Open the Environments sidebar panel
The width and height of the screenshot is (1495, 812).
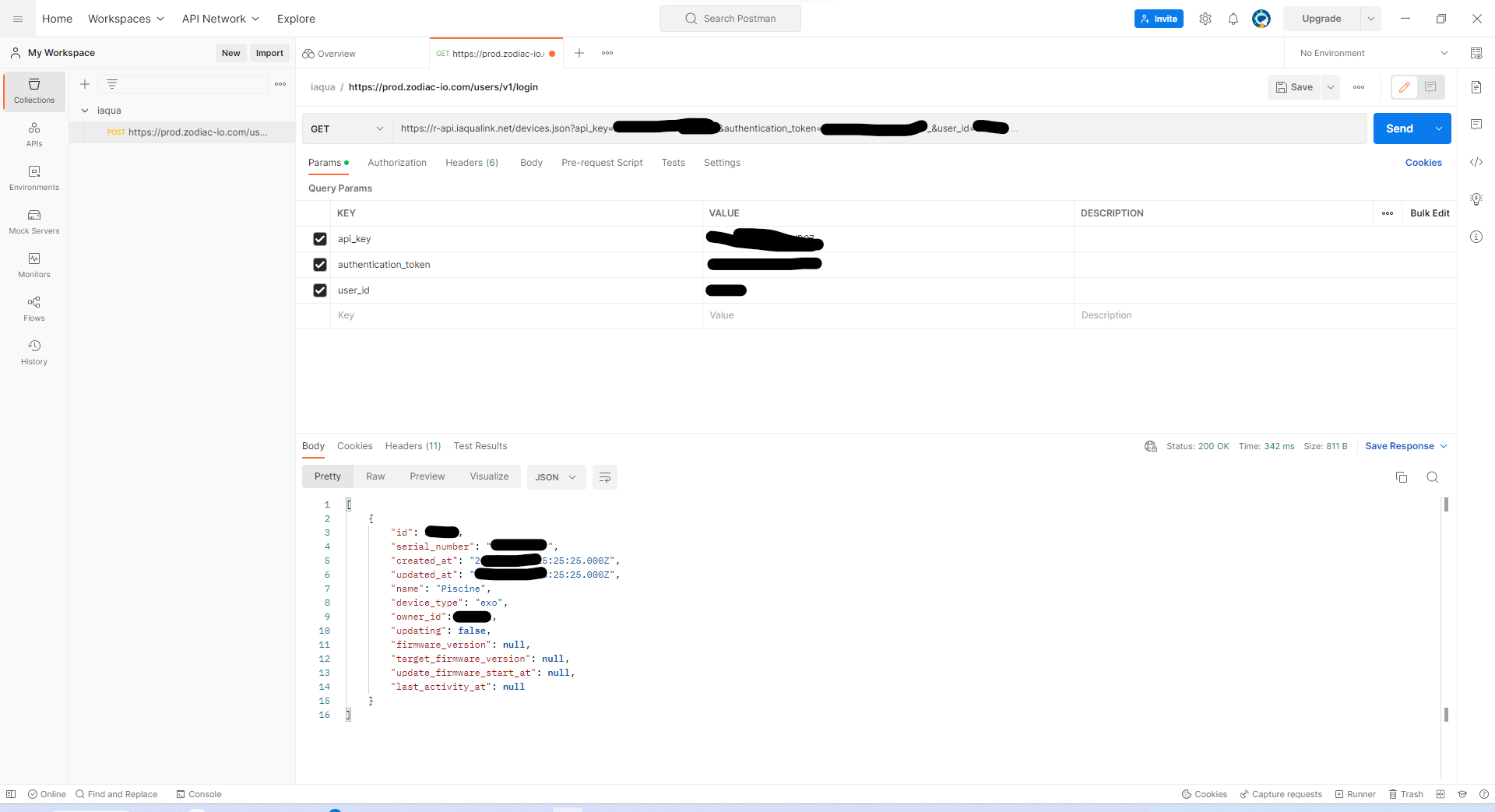click(x=34, y=178)
